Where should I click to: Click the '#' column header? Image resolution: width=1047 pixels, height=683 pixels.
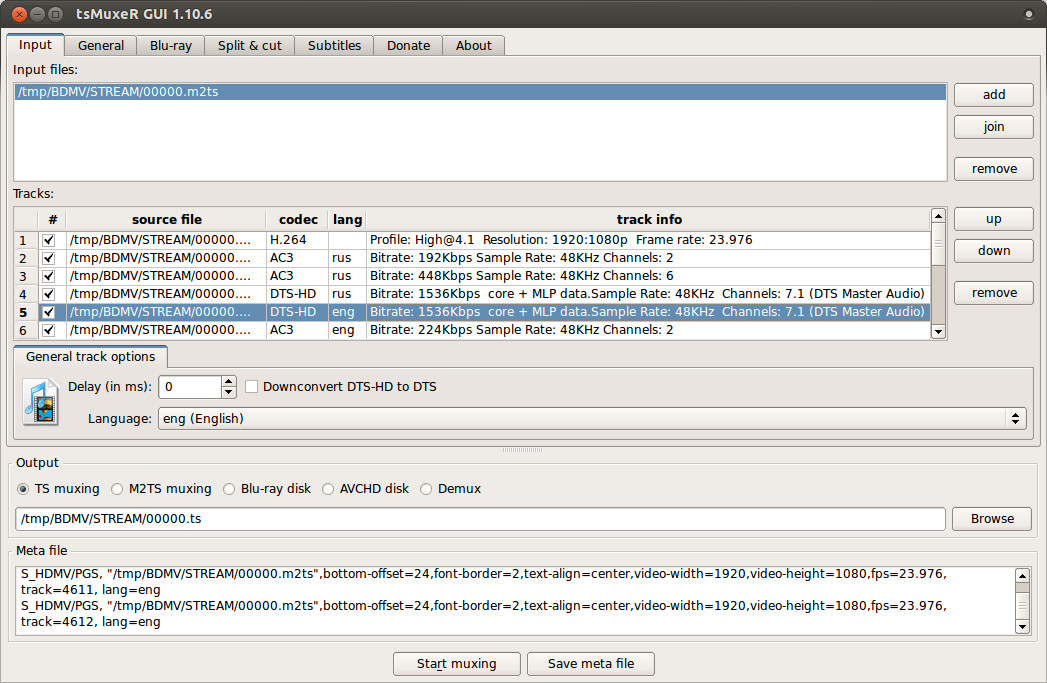(53, 220)
